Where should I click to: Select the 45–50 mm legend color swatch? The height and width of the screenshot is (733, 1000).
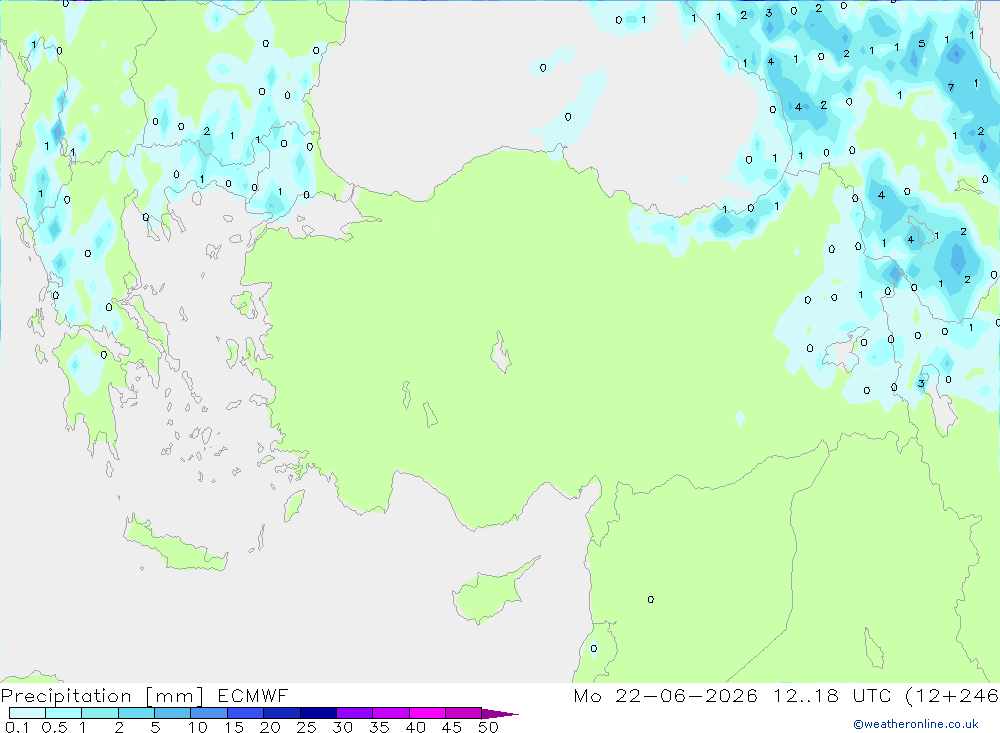(464, 713)
